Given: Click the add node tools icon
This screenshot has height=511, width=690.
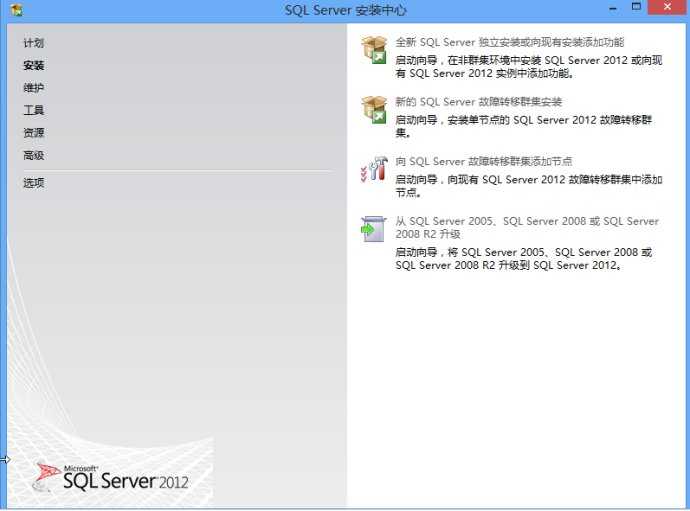Looking at the screenshot, I should (x=374, y=169).
